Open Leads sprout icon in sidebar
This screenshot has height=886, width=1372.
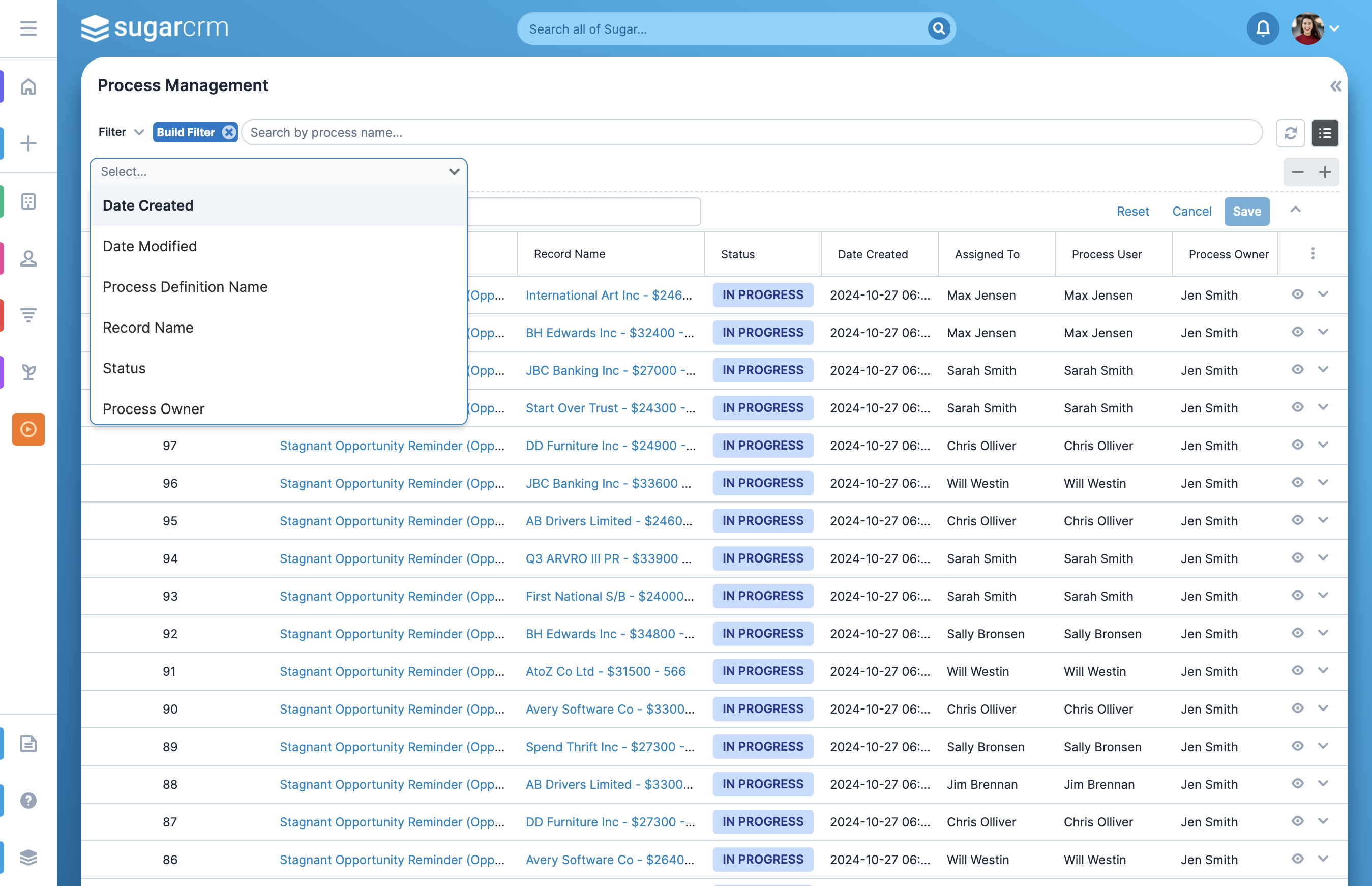[28, 372]
